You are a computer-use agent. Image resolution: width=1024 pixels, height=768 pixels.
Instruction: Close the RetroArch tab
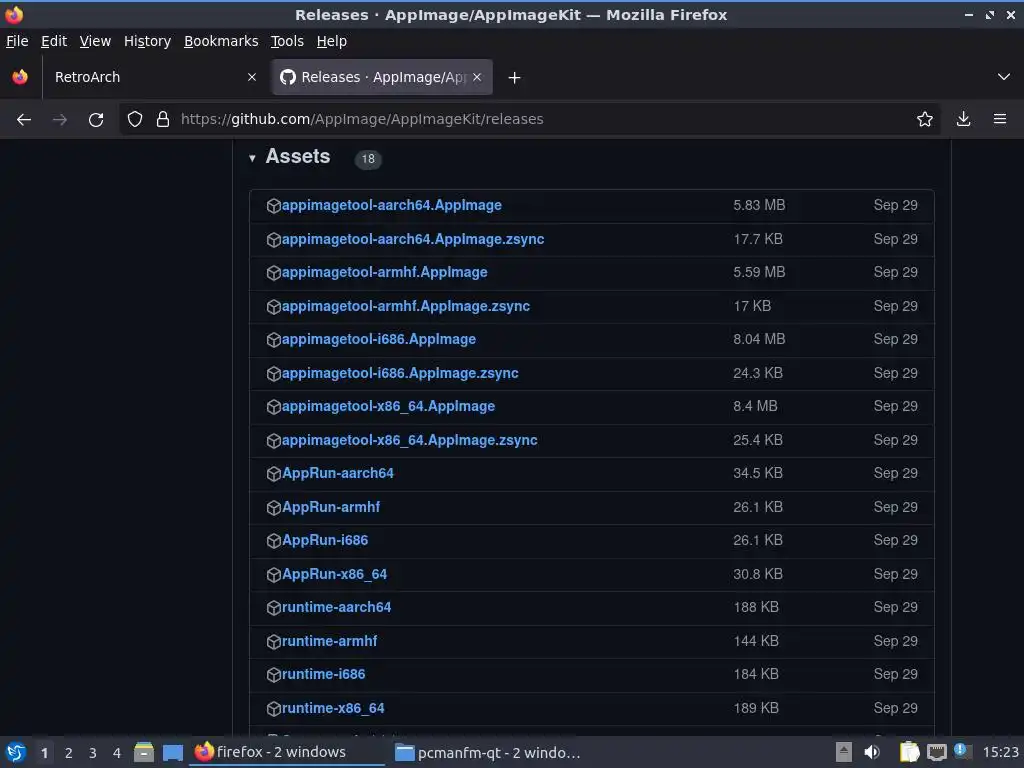tap(252, 77)
